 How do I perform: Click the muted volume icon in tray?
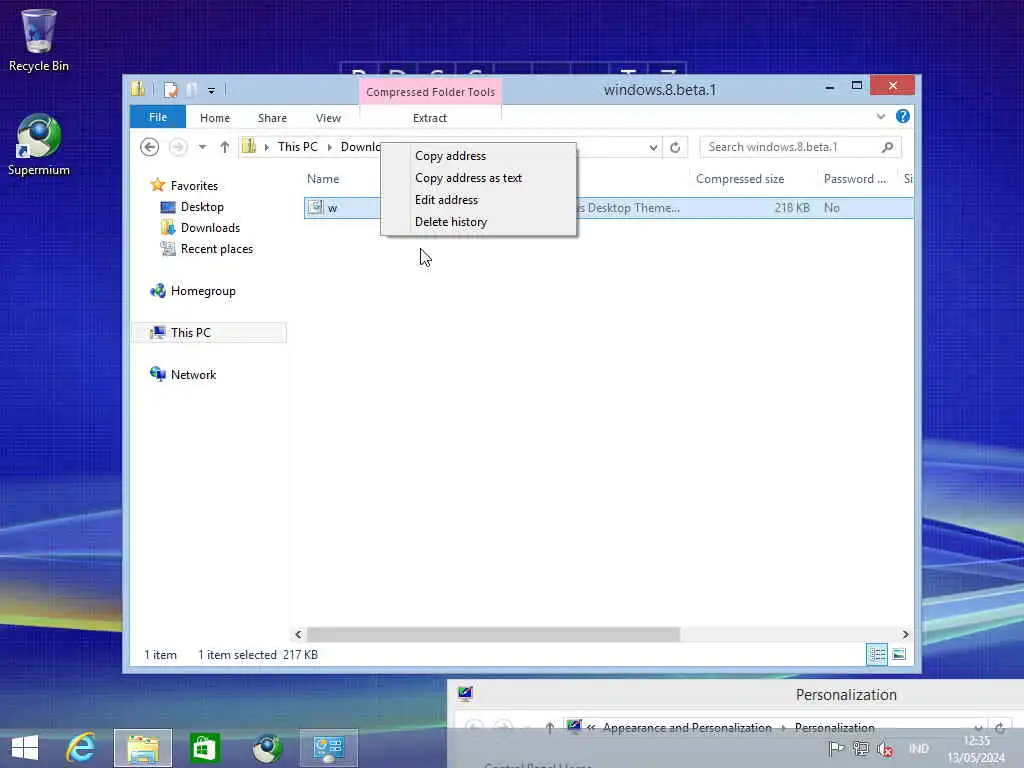tap(885, 749)
